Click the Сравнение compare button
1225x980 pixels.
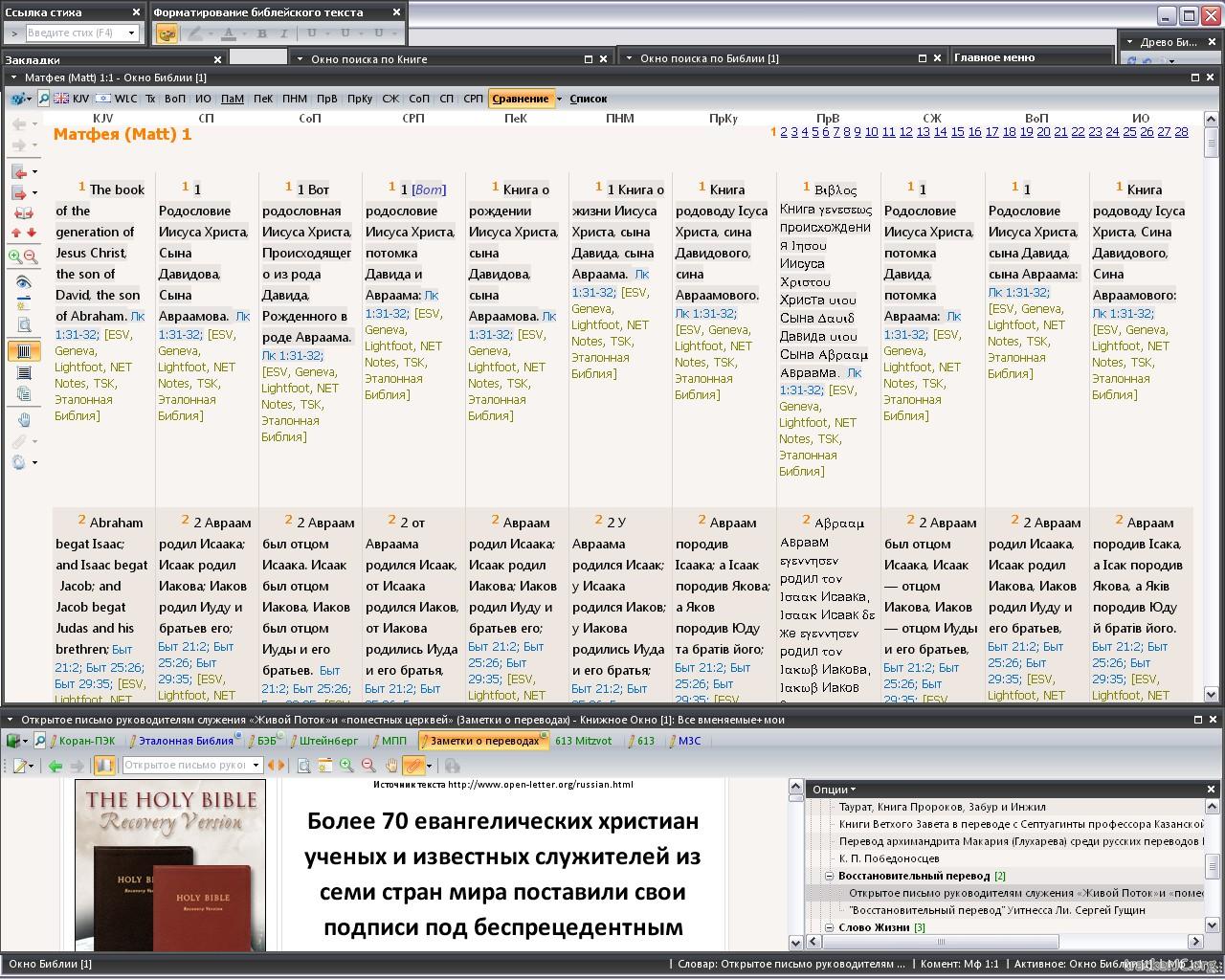point(521,99)
